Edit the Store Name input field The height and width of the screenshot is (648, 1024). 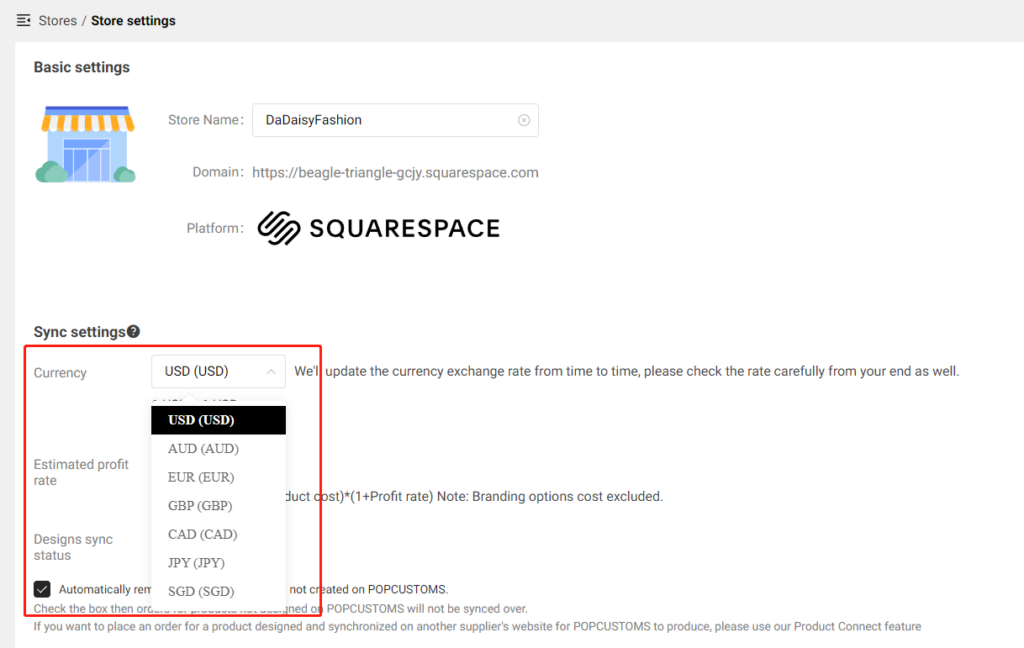pos(395,120)
